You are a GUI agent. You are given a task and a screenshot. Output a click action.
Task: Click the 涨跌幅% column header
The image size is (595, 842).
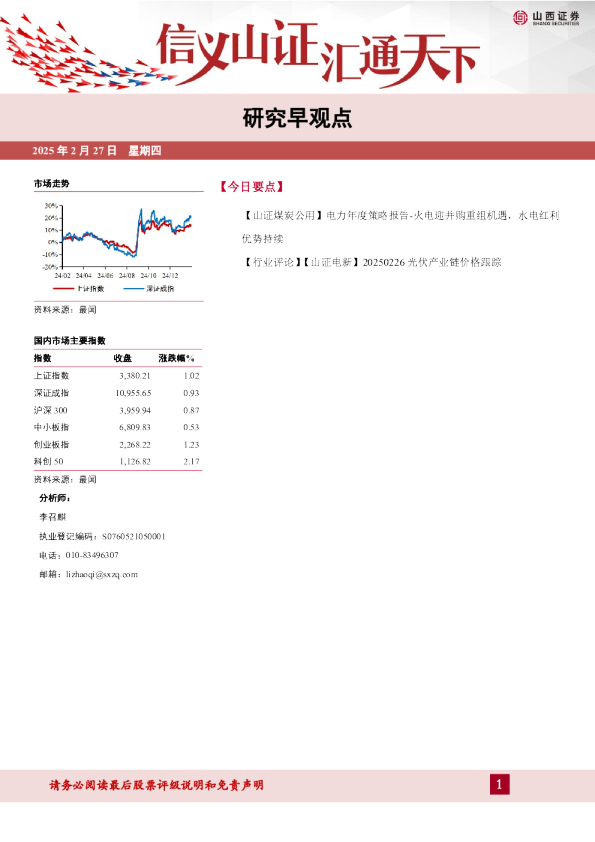176,358
